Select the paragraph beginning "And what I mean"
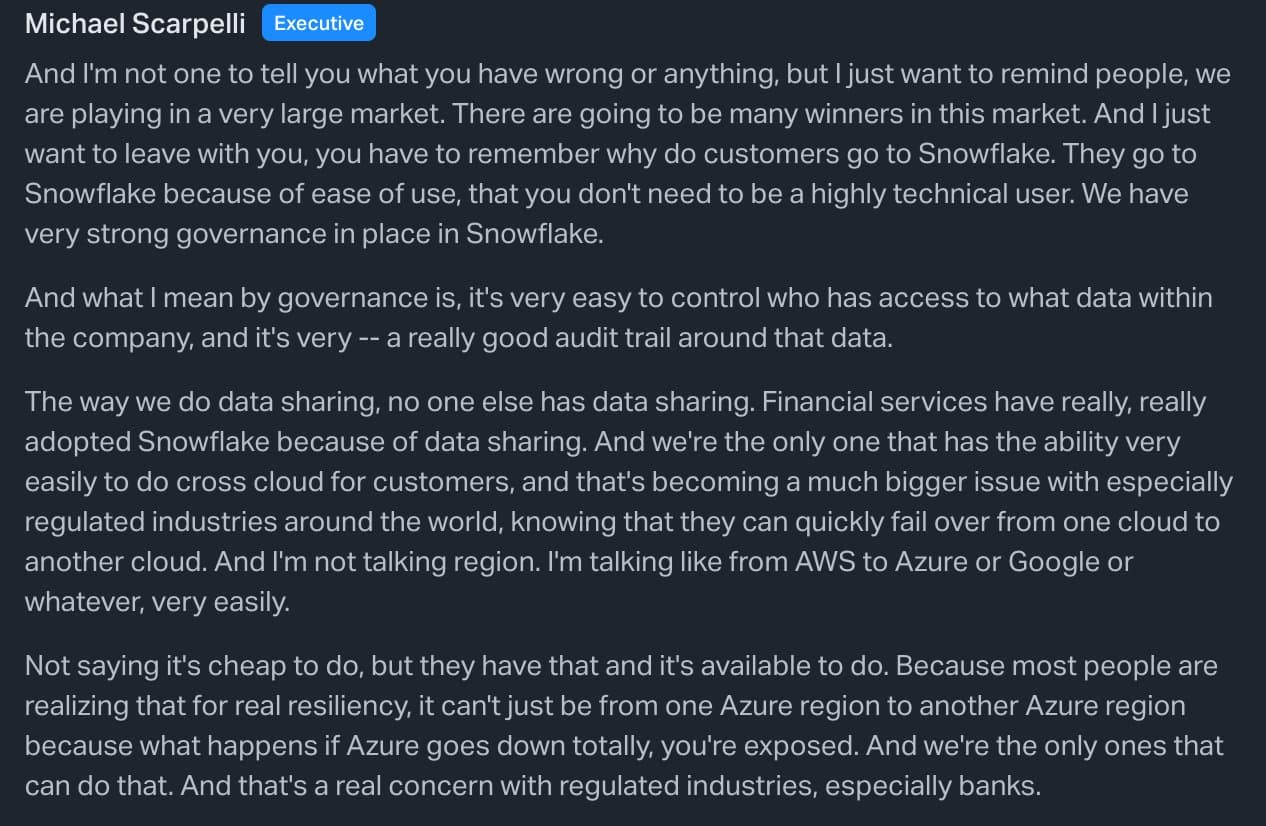The width and height of the screenshot is (1266, 826). 619,317
